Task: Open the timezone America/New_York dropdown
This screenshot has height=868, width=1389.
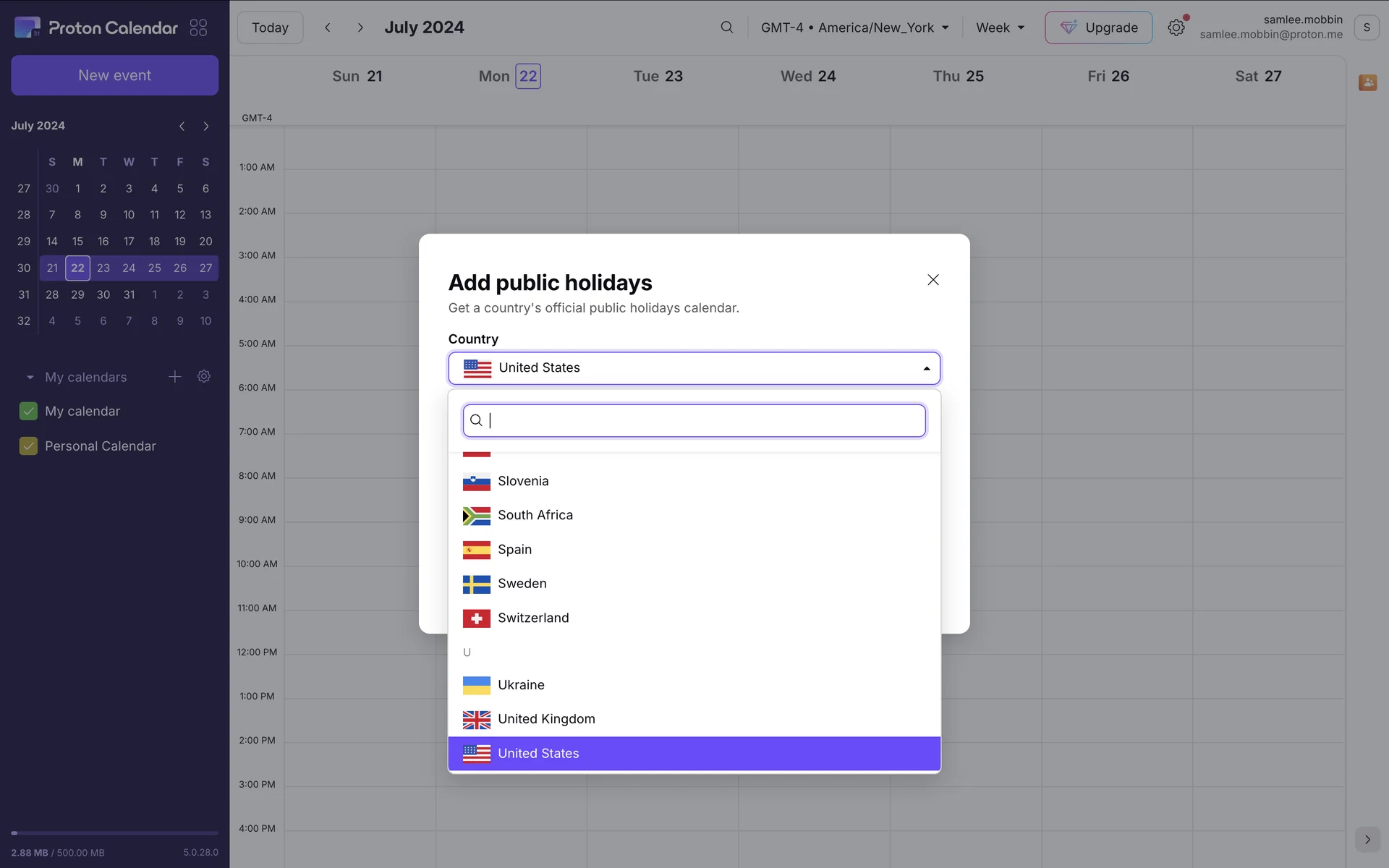Action: pos(854,27)
